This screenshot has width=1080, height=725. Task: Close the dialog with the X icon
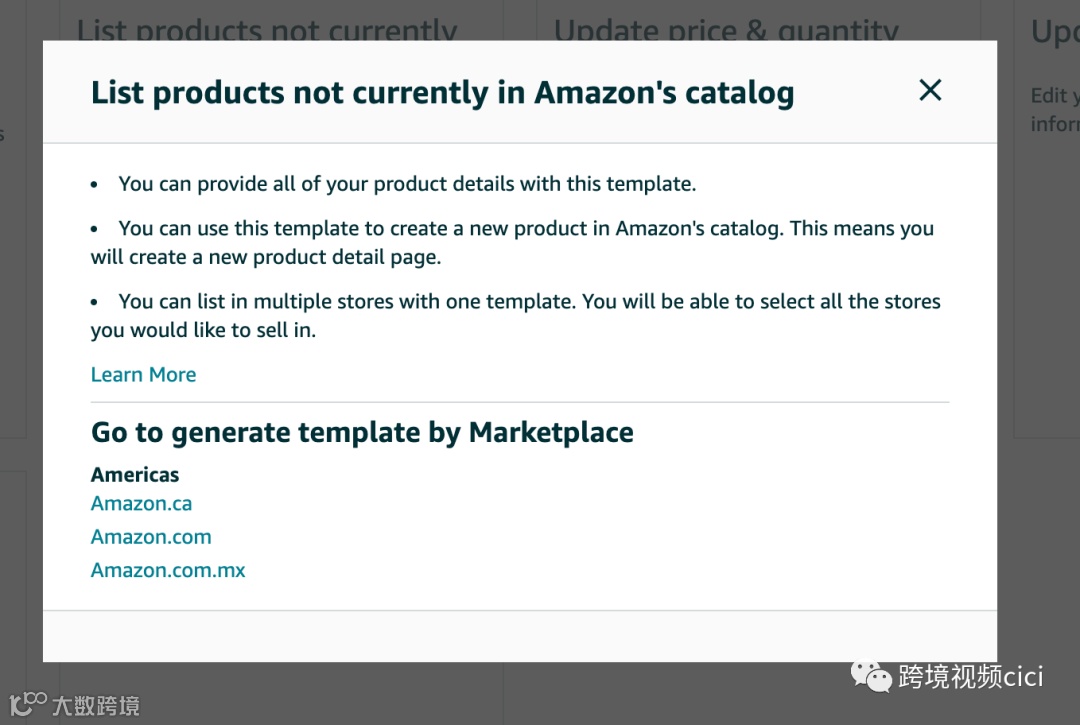point(930,91)
